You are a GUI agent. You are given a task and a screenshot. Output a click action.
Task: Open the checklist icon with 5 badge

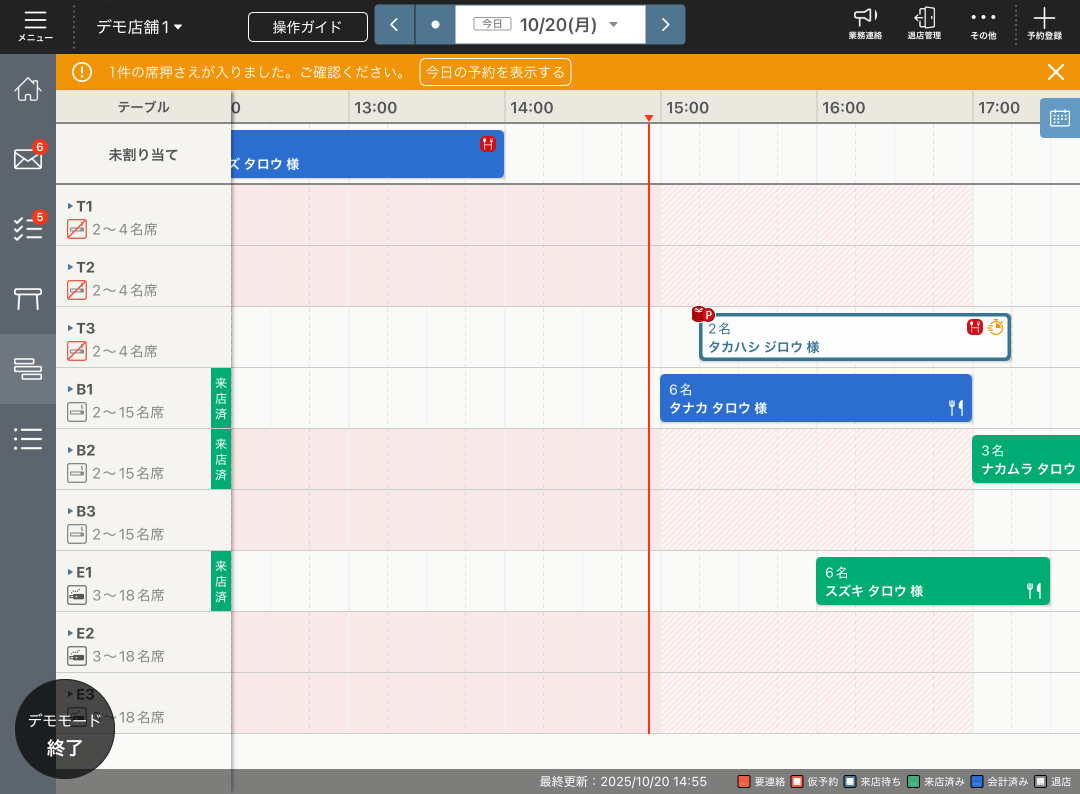[28, 228]
